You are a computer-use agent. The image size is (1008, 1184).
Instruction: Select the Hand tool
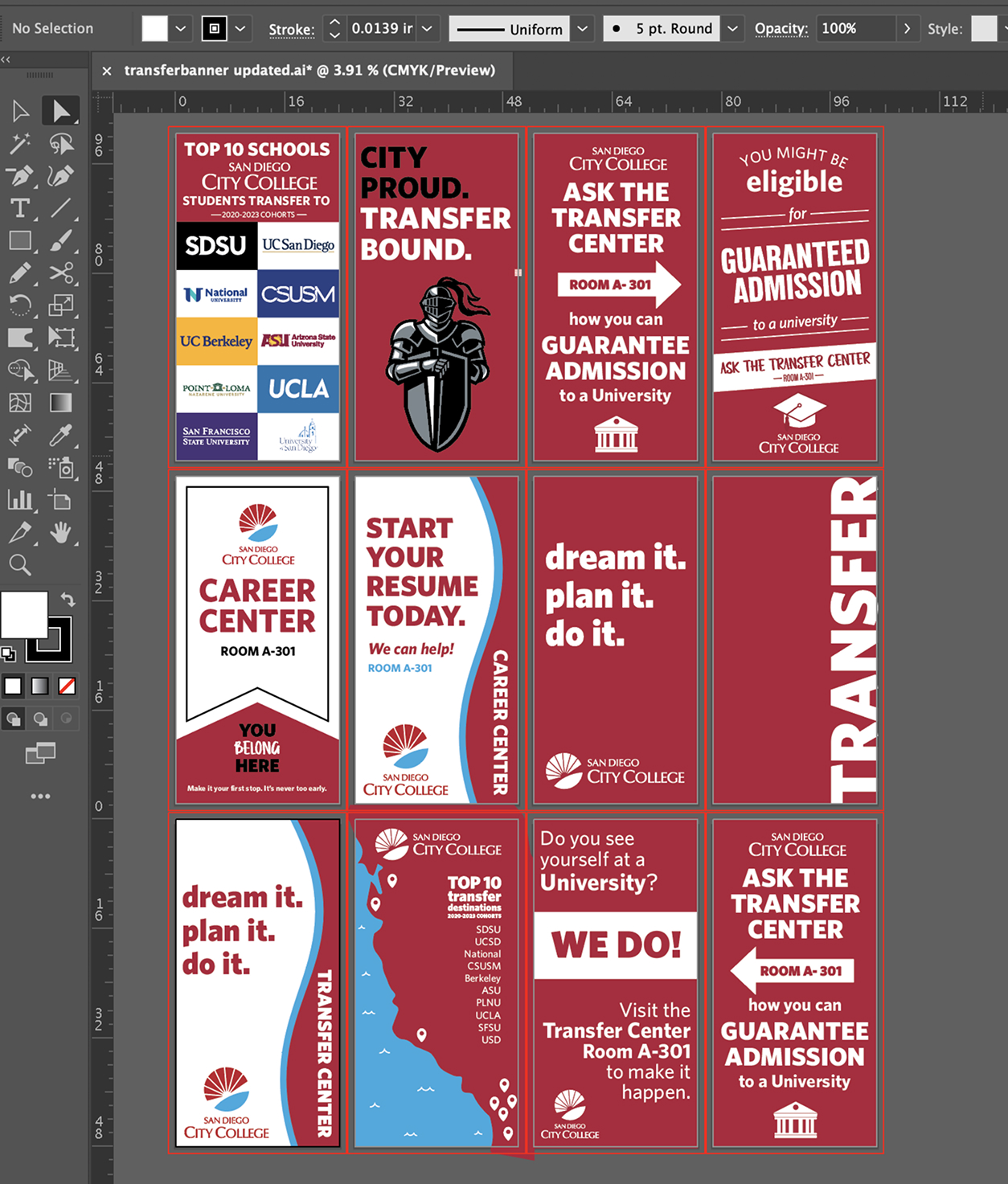[x=62, y=533]
